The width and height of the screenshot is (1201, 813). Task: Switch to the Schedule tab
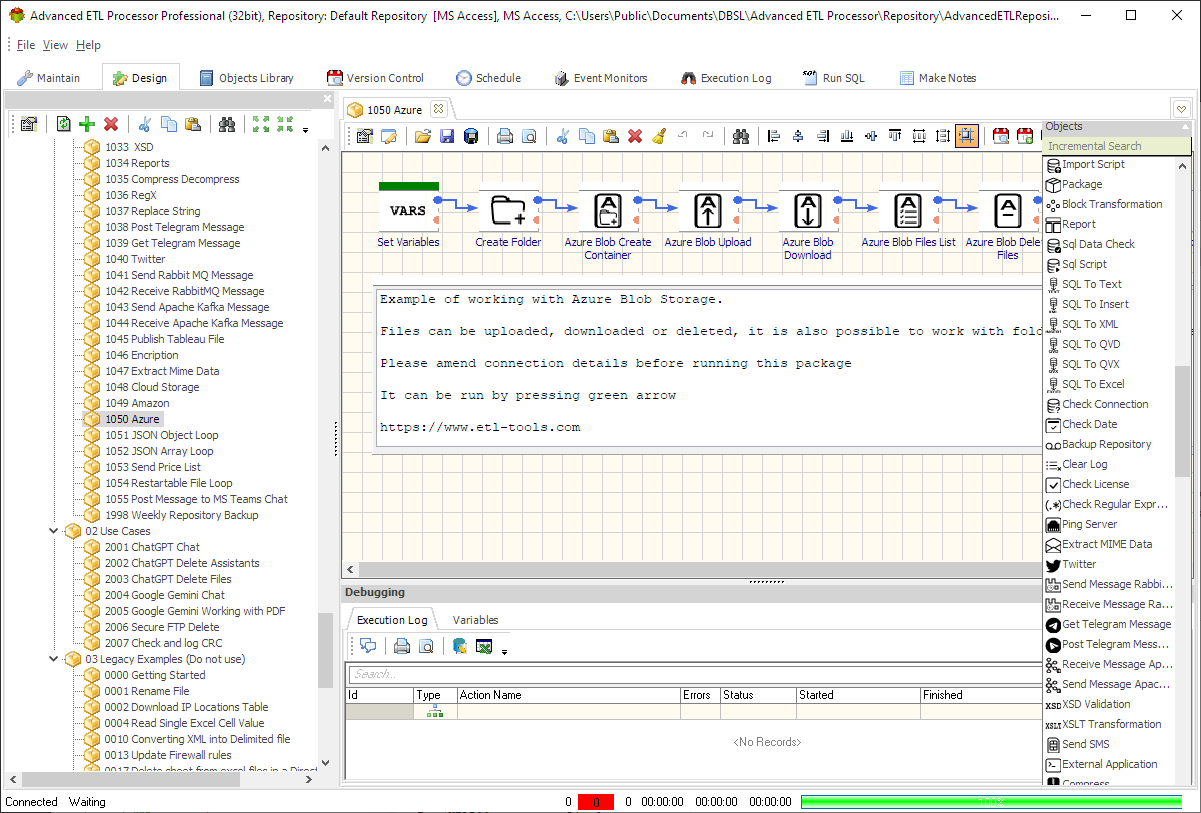pyautogui.click(x=488, y=78)
